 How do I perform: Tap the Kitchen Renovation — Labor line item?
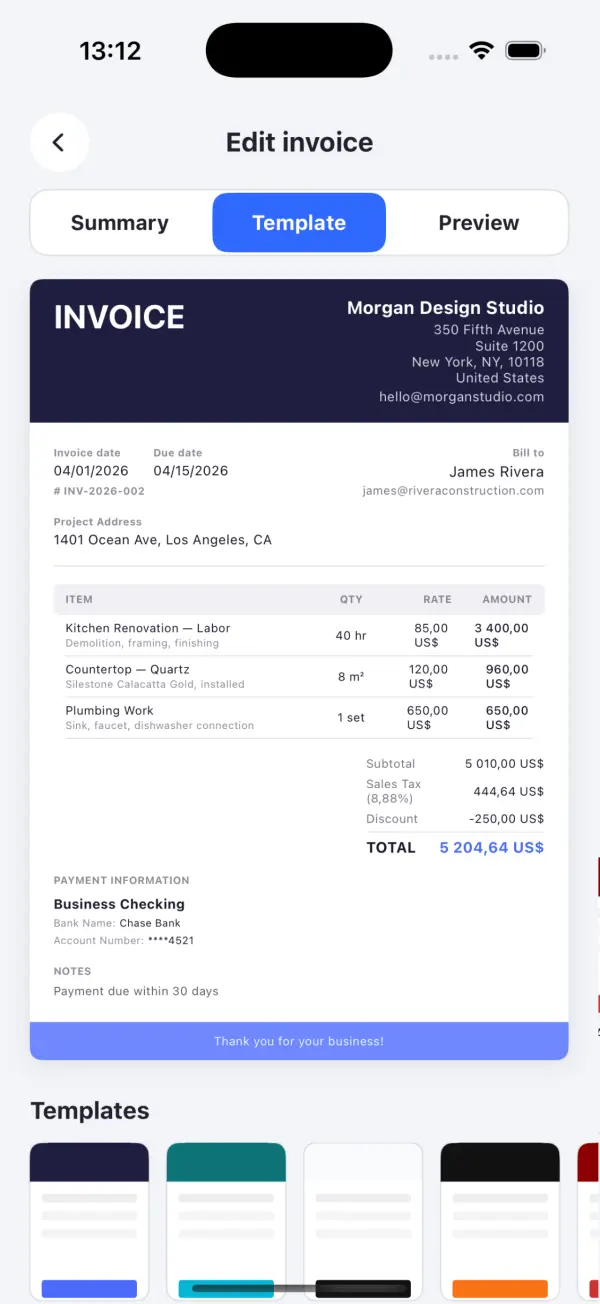point(148,629)
